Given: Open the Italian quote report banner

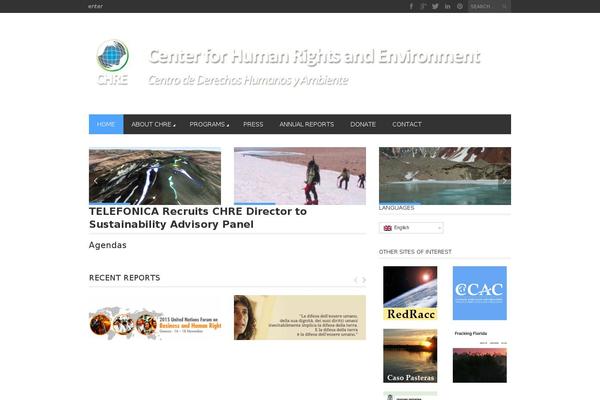Looking at the screenshot, I should 300,317.
